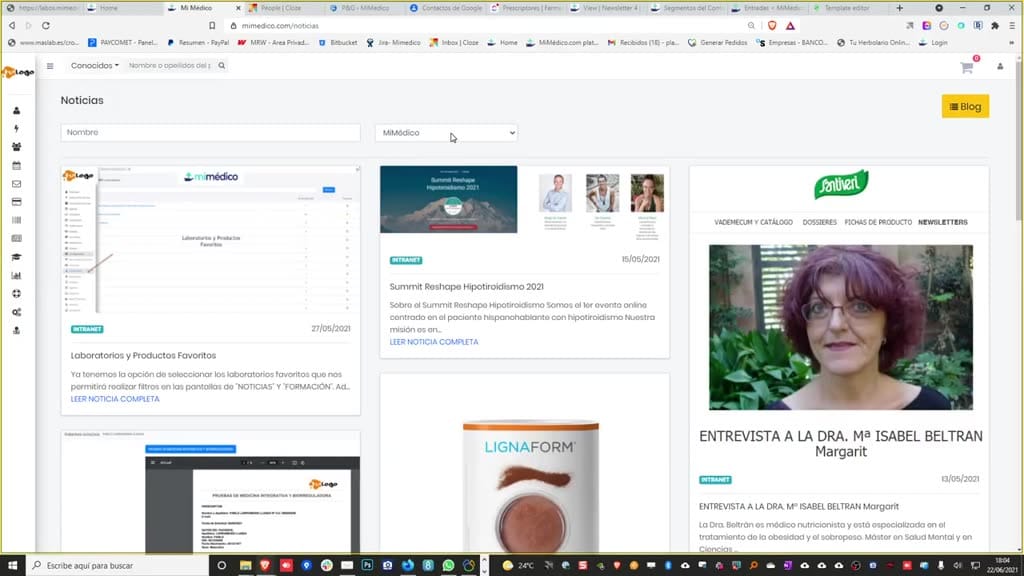Click the Dra. Isabel Beltran photo
1024x576 pixels.
click(840, 327)
